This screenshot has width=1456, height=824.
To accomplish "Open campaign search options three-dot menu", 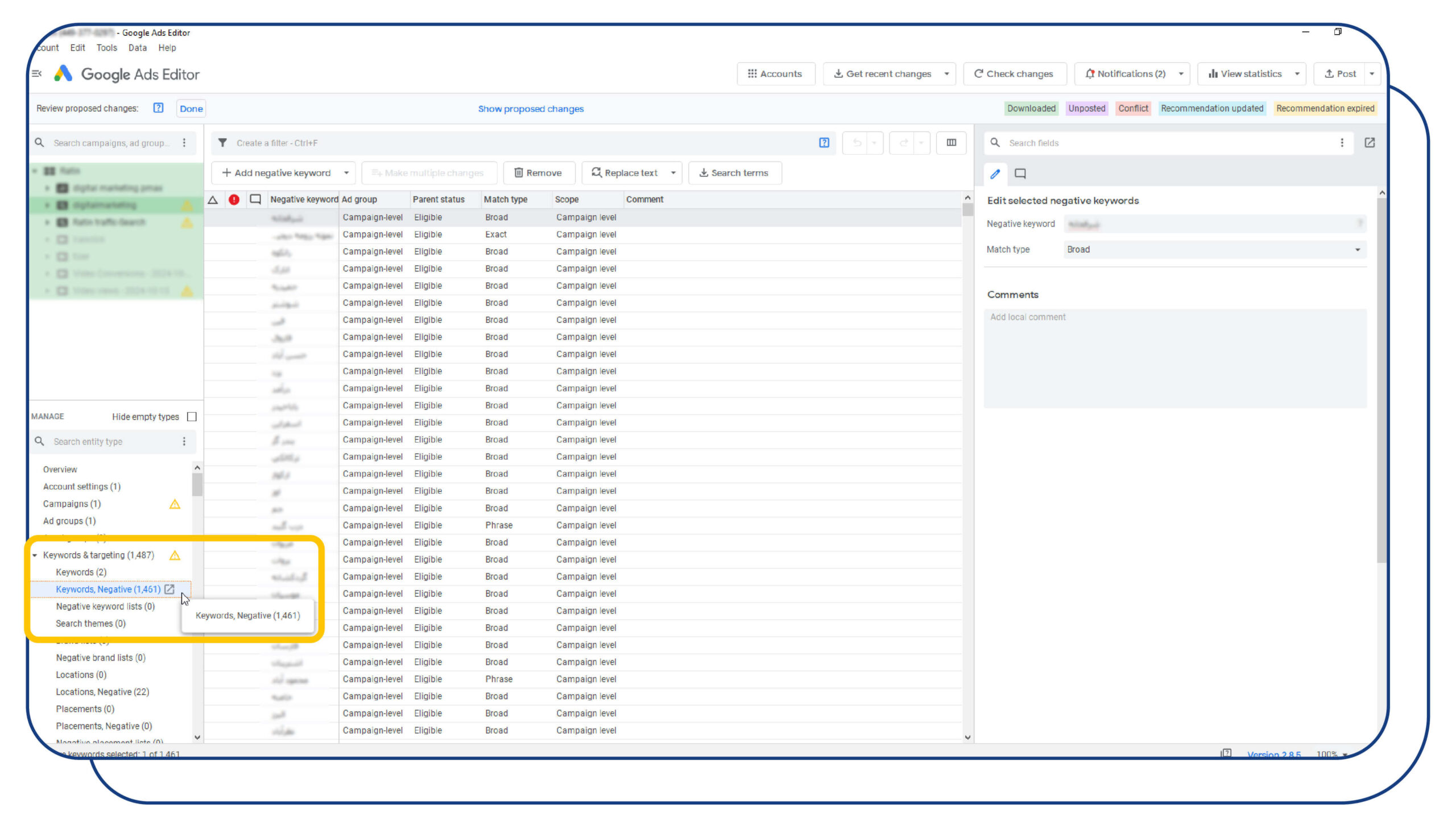I will click(184, 143).
